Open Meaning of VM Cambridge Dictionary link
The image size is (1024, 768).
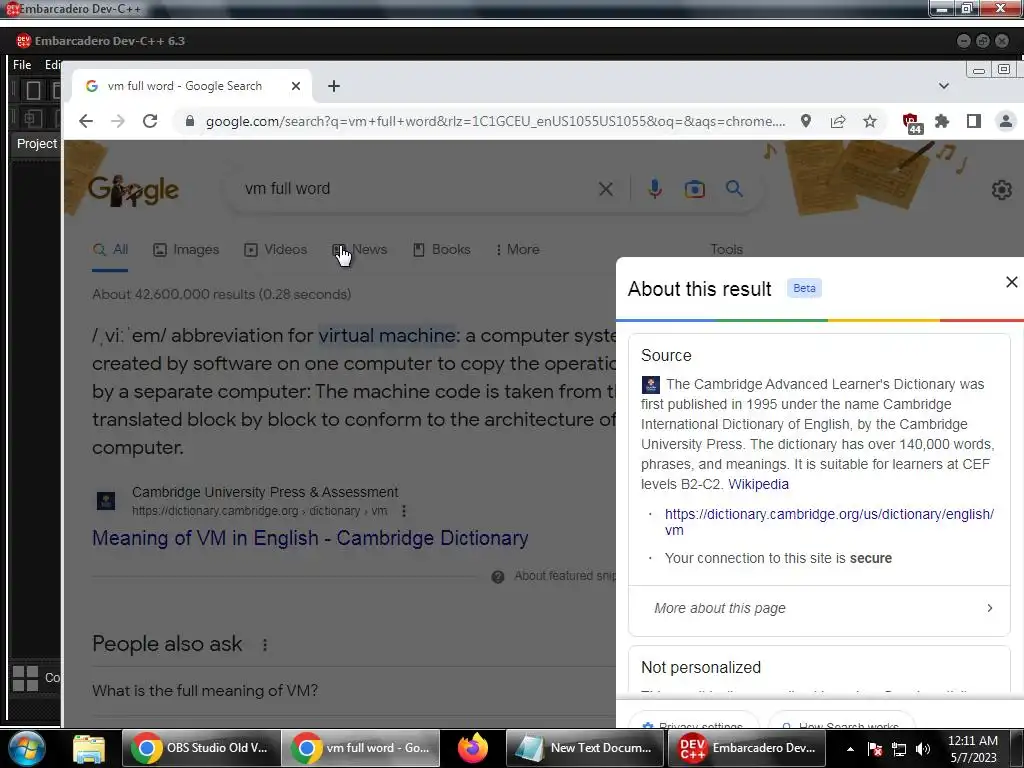pyautogui.click(x=310, y=538)
